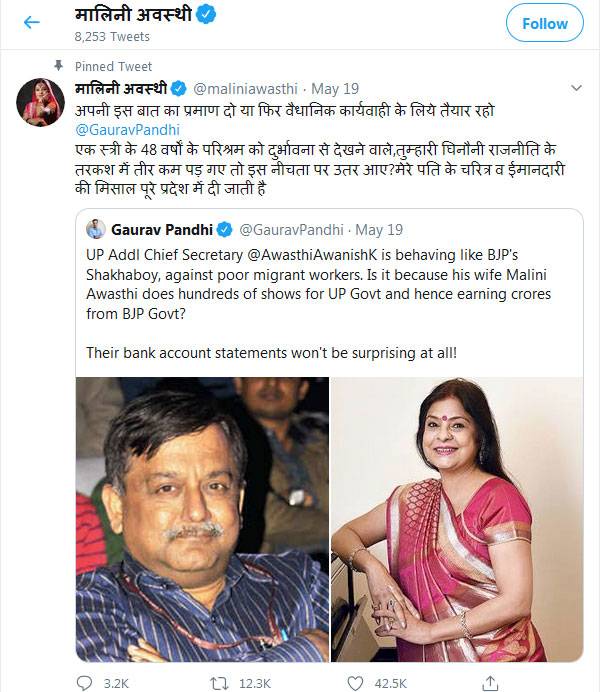Click the verified badge beside Gaurav Pandhi
This screenshot has height=692, width=601.
[x=226, y=228]
